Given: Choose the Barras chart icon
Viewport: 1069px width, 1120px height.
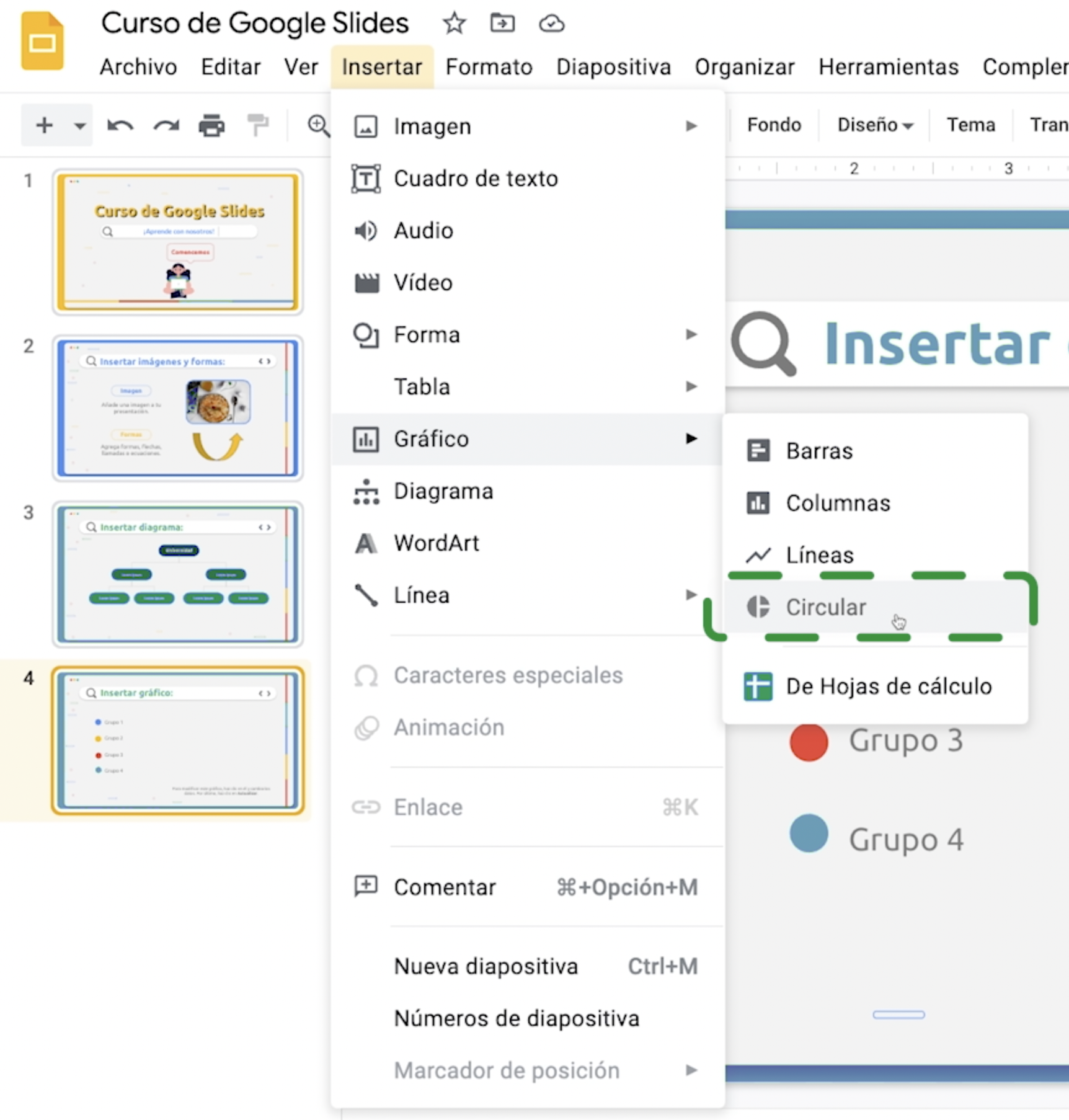Looking at the screenshot, I should 758,451.
